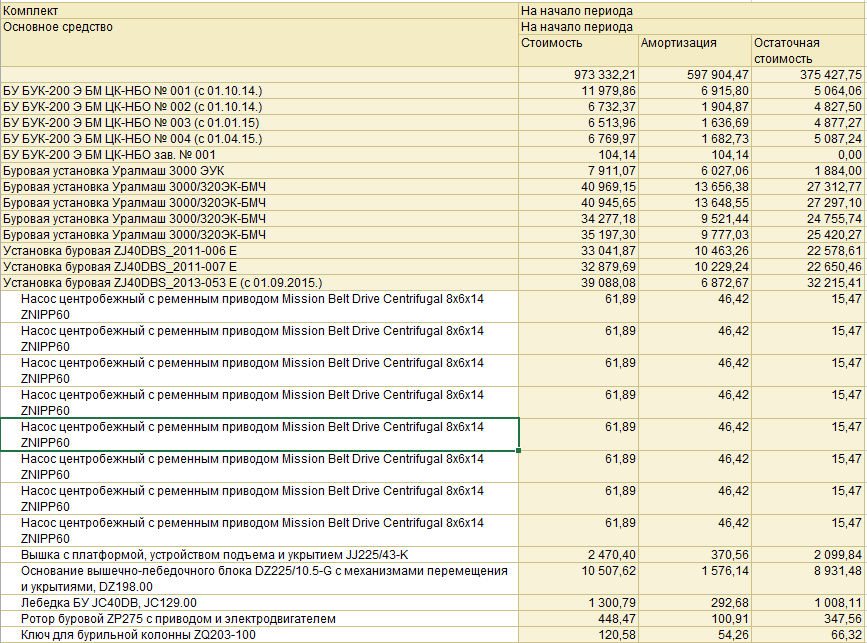
Task: Click residual value 27 312,77
Action: (809, 187)
